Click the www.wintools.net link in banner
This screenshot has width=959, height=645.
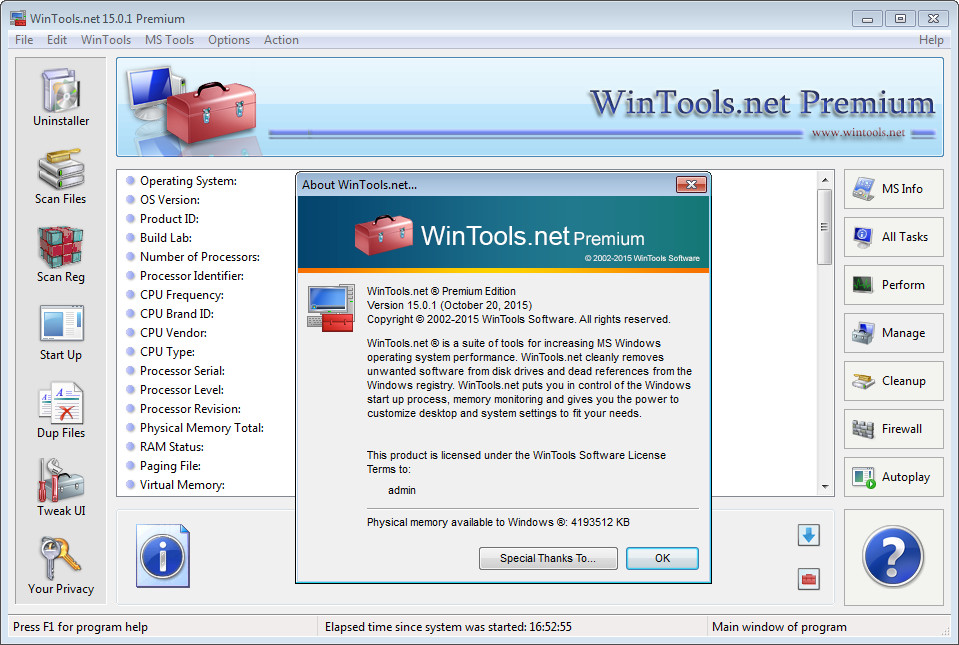click(x=857, y=133)
